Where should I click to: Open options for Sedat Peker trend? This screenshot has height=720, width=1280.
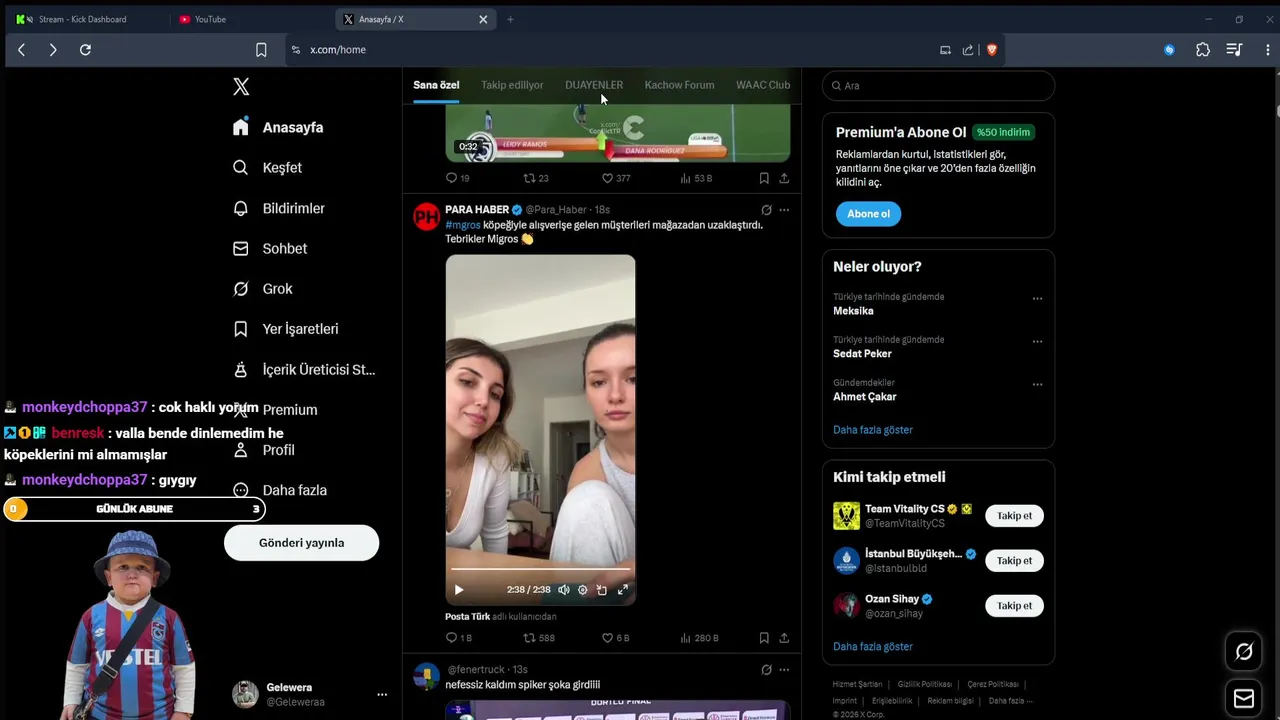(1037, 342)
